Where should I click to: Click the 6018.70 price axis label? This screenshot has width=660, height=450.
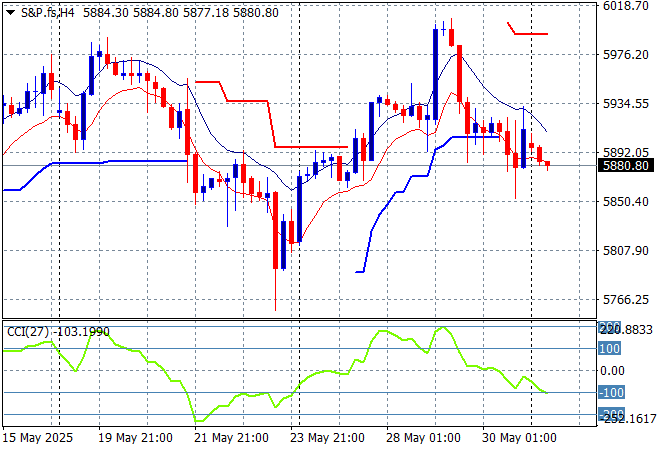click(x=627, y=6)
